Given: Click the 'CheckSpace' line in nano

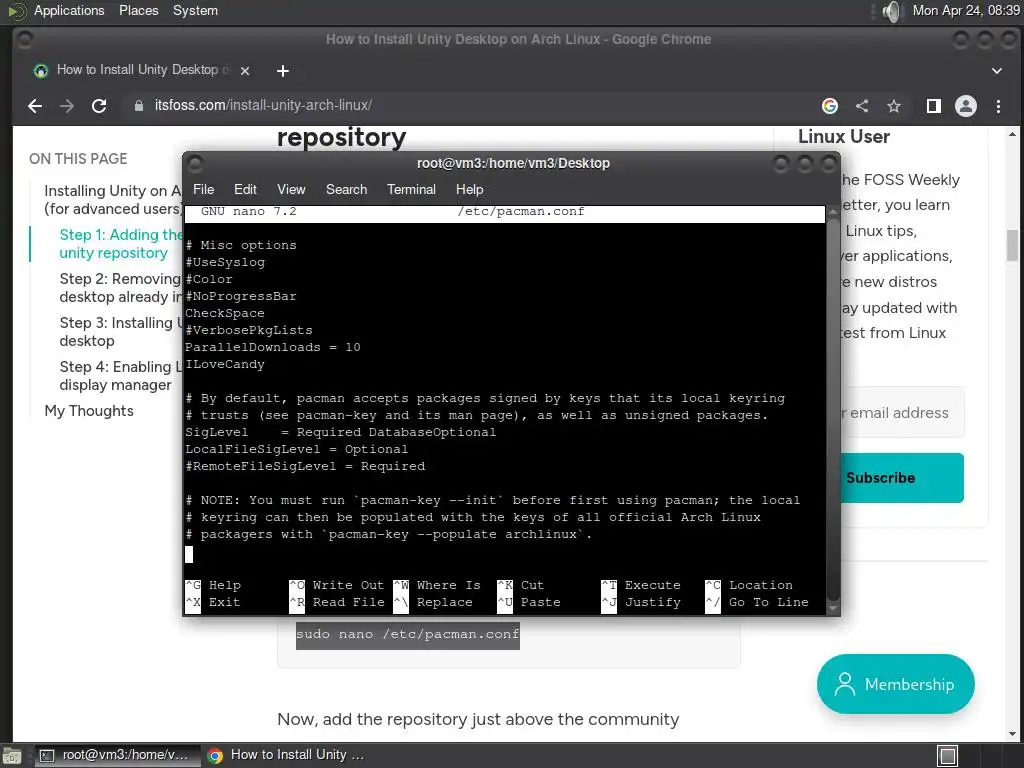Looking at the screenshot, I should (x=225, y=313).
